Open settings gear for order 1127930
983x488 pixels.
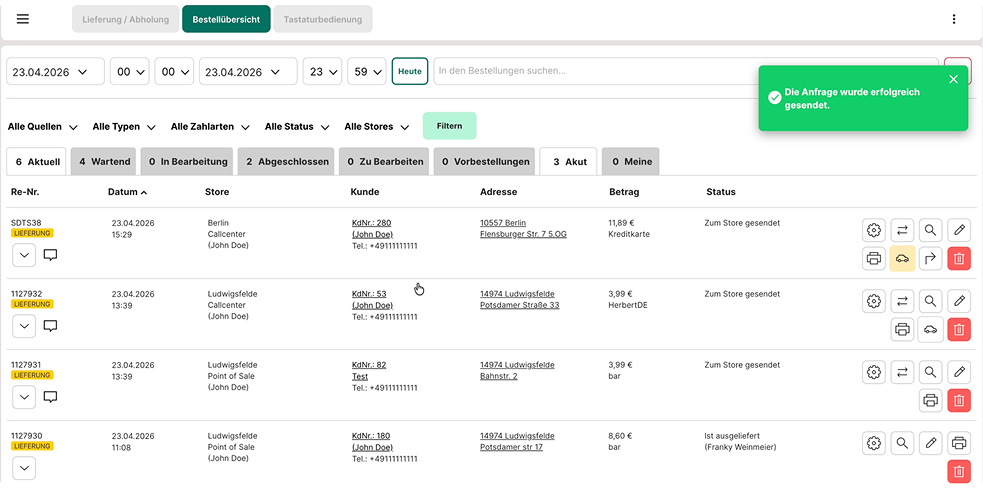click(873, 443)
